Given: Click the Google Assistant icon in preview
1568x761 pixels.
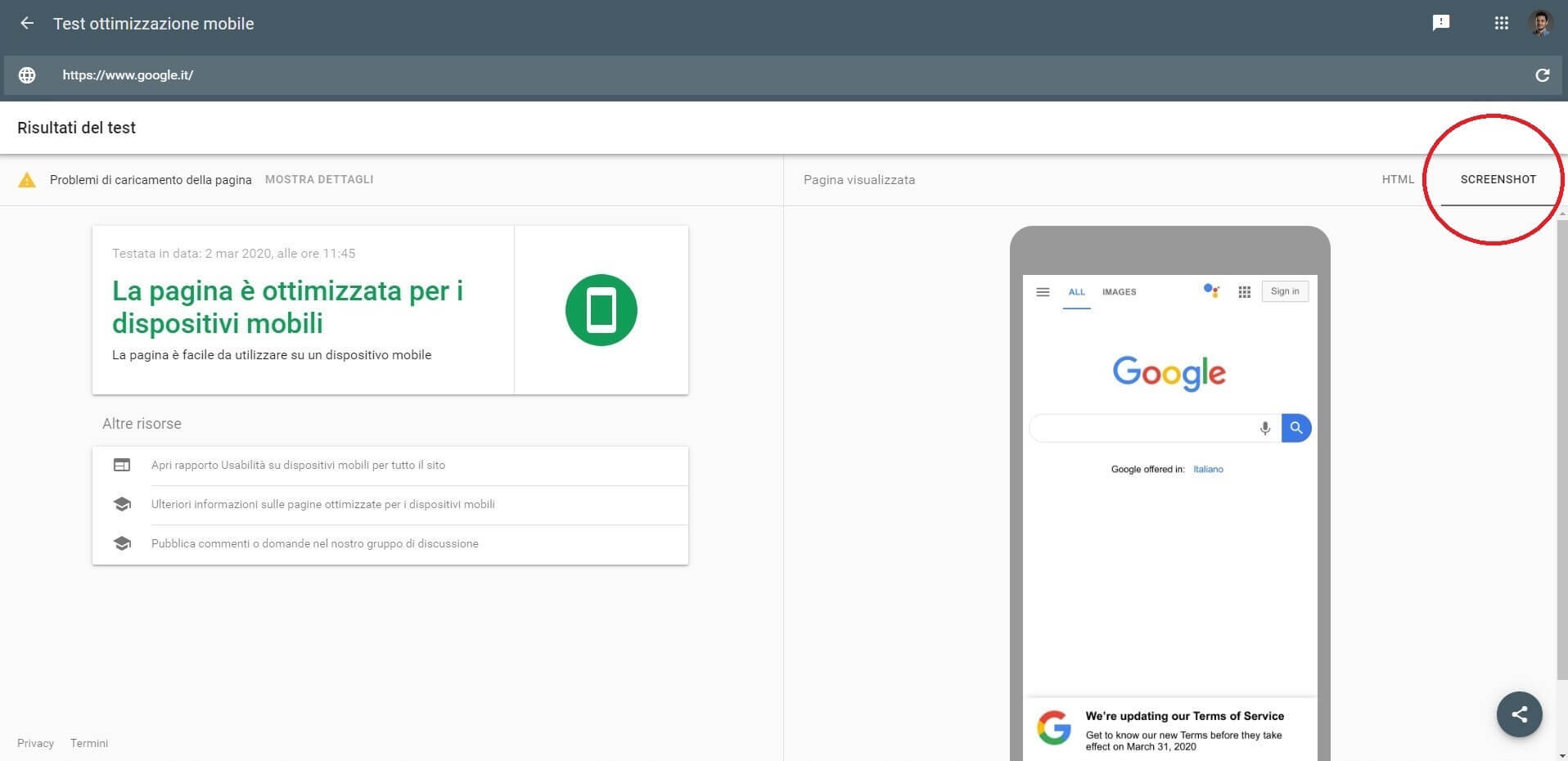Looking at the screenshot, I should click(x=1211, y=290).
